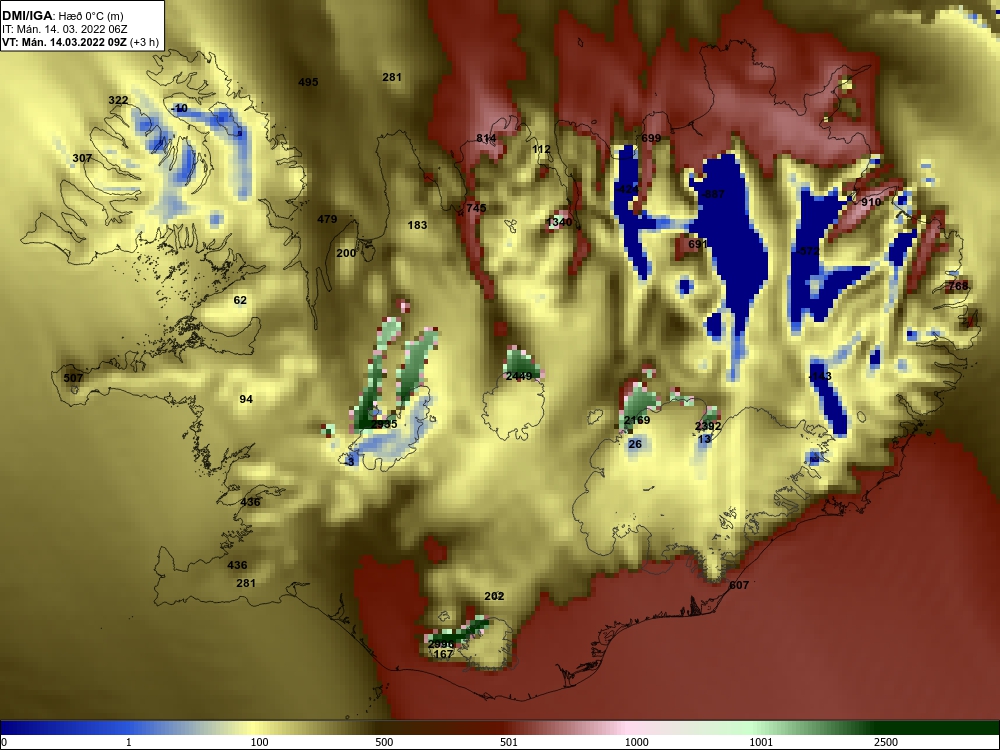Screen dimensions: 1000x750
Task: Click the map value 2392
Action: pos(708,427)
